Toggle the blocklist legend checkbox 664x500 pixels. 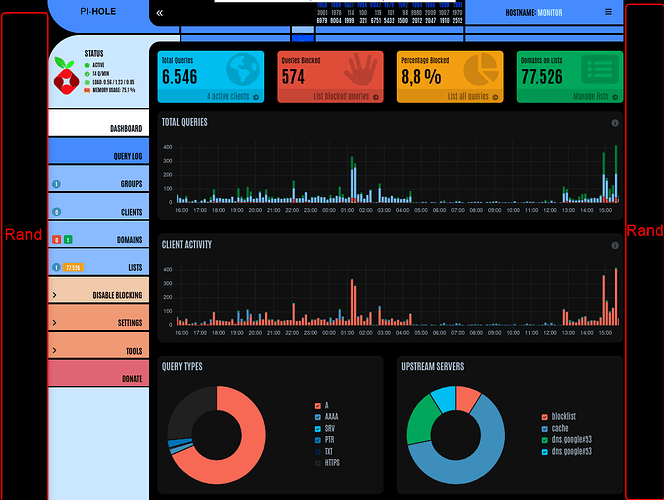point(544,416)
